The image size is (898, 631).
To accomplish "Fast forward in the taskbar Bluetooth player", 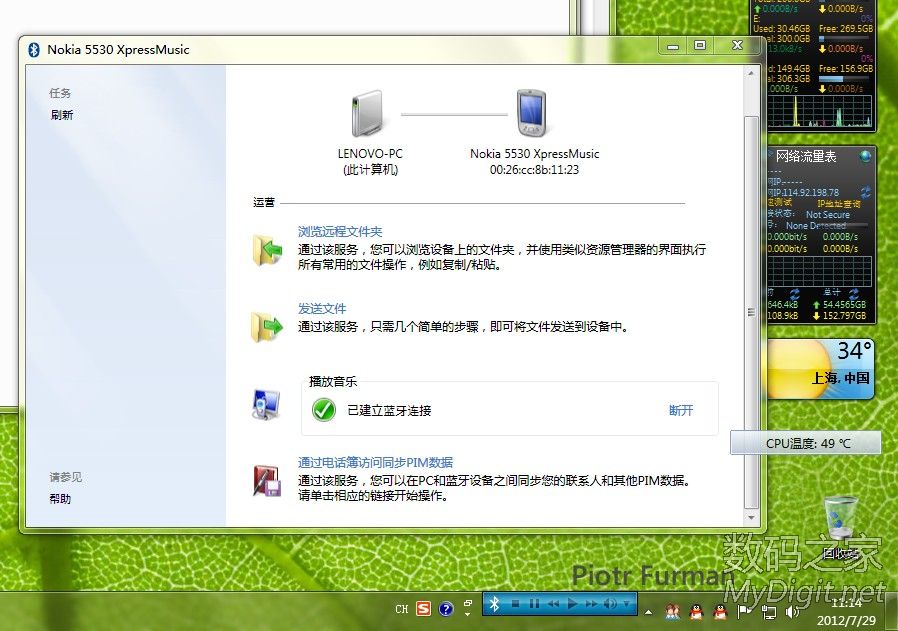I will pyautogui.click(x=591, y=604).
